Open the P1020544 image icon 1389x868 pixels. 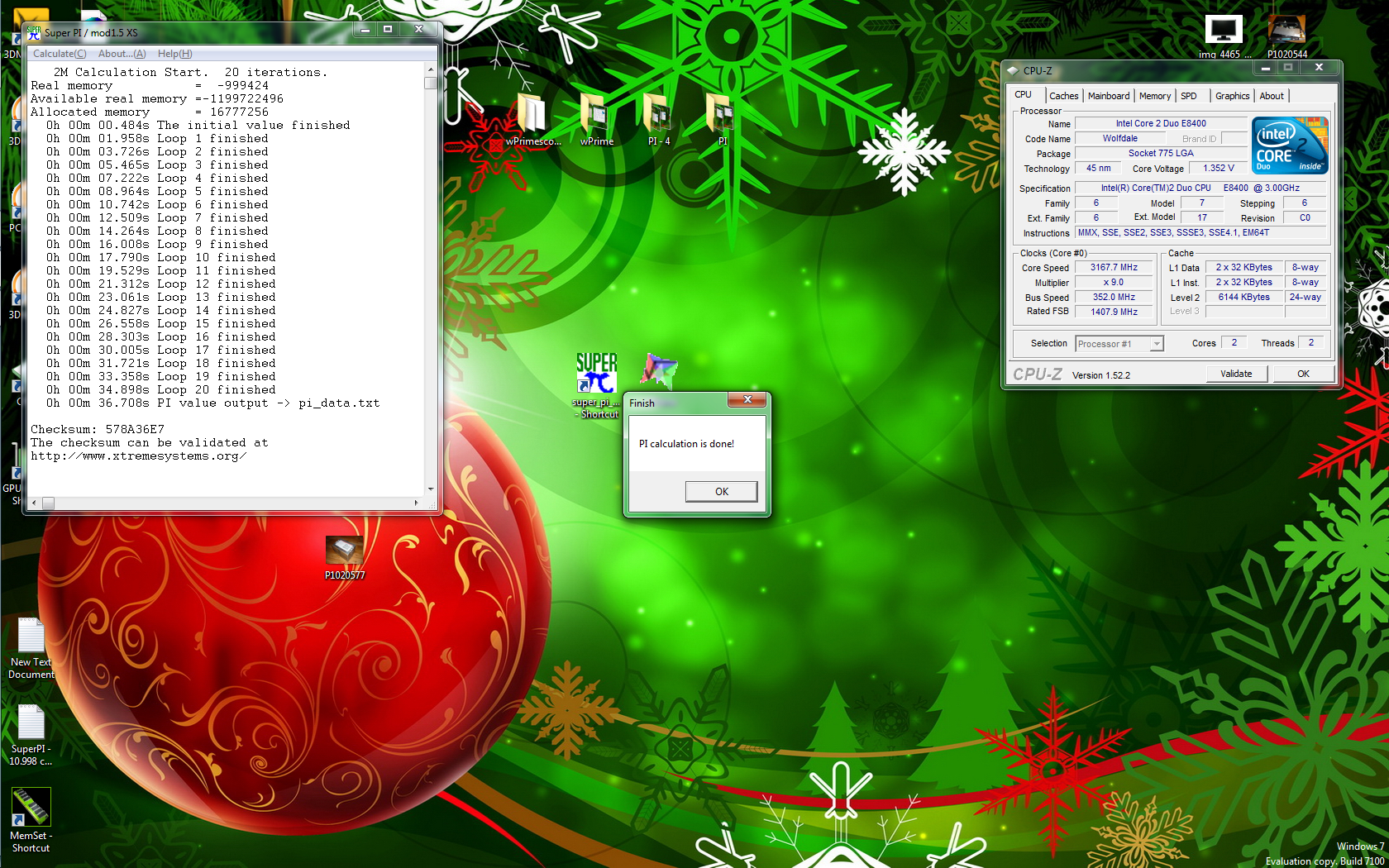click(x=1287, y=37)
